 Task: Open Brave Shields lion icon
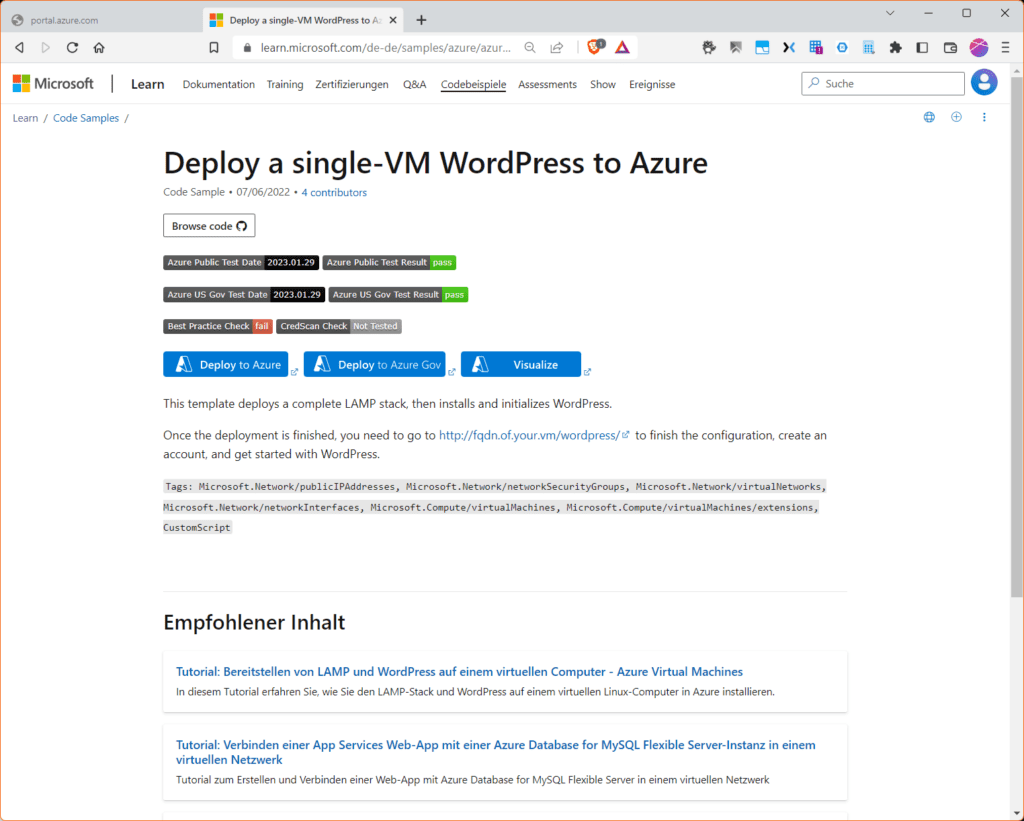pos(595,47)
